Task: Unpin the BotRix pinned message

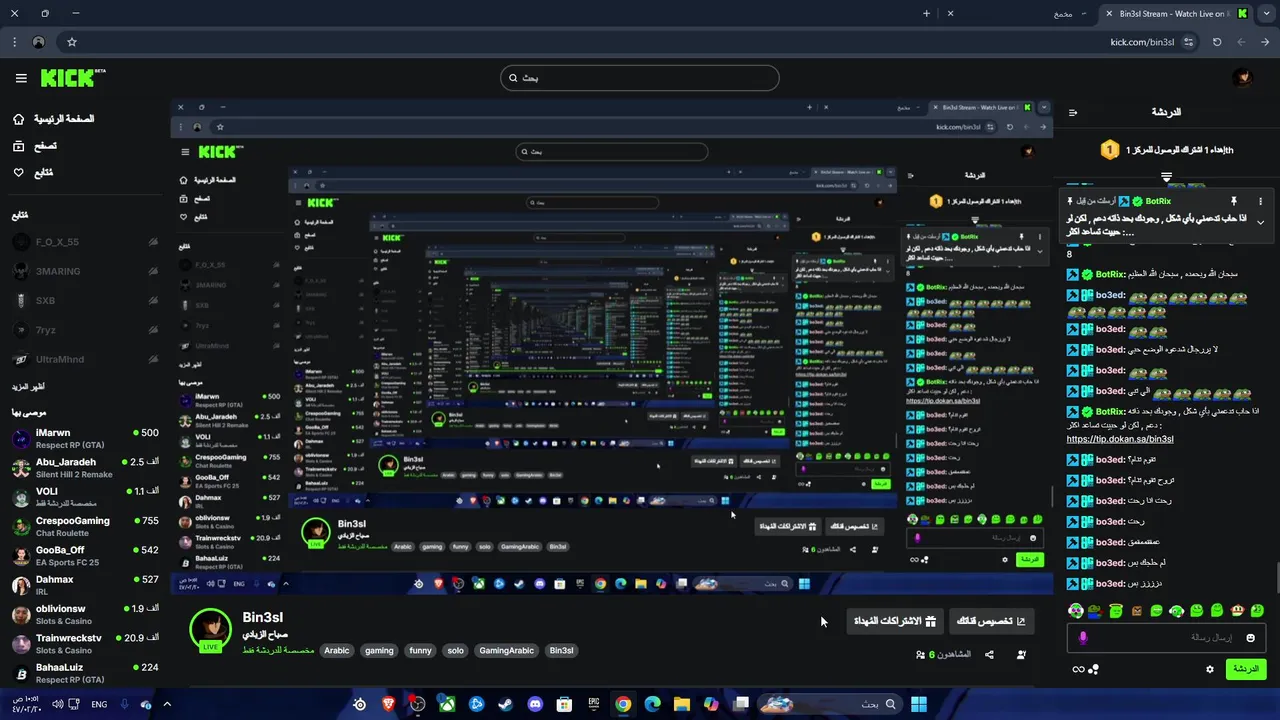Action: point(1234,201)
